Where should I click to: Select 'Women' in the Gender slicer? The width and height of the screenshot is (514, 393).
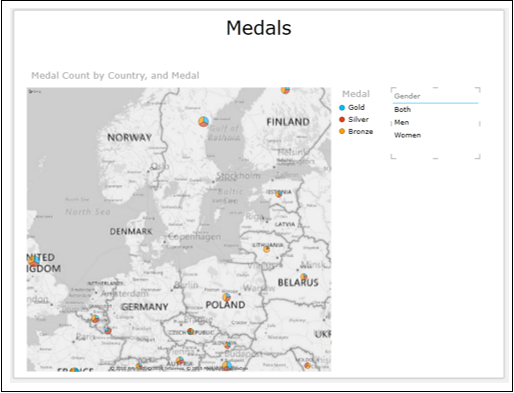click(x=407, y=135)
